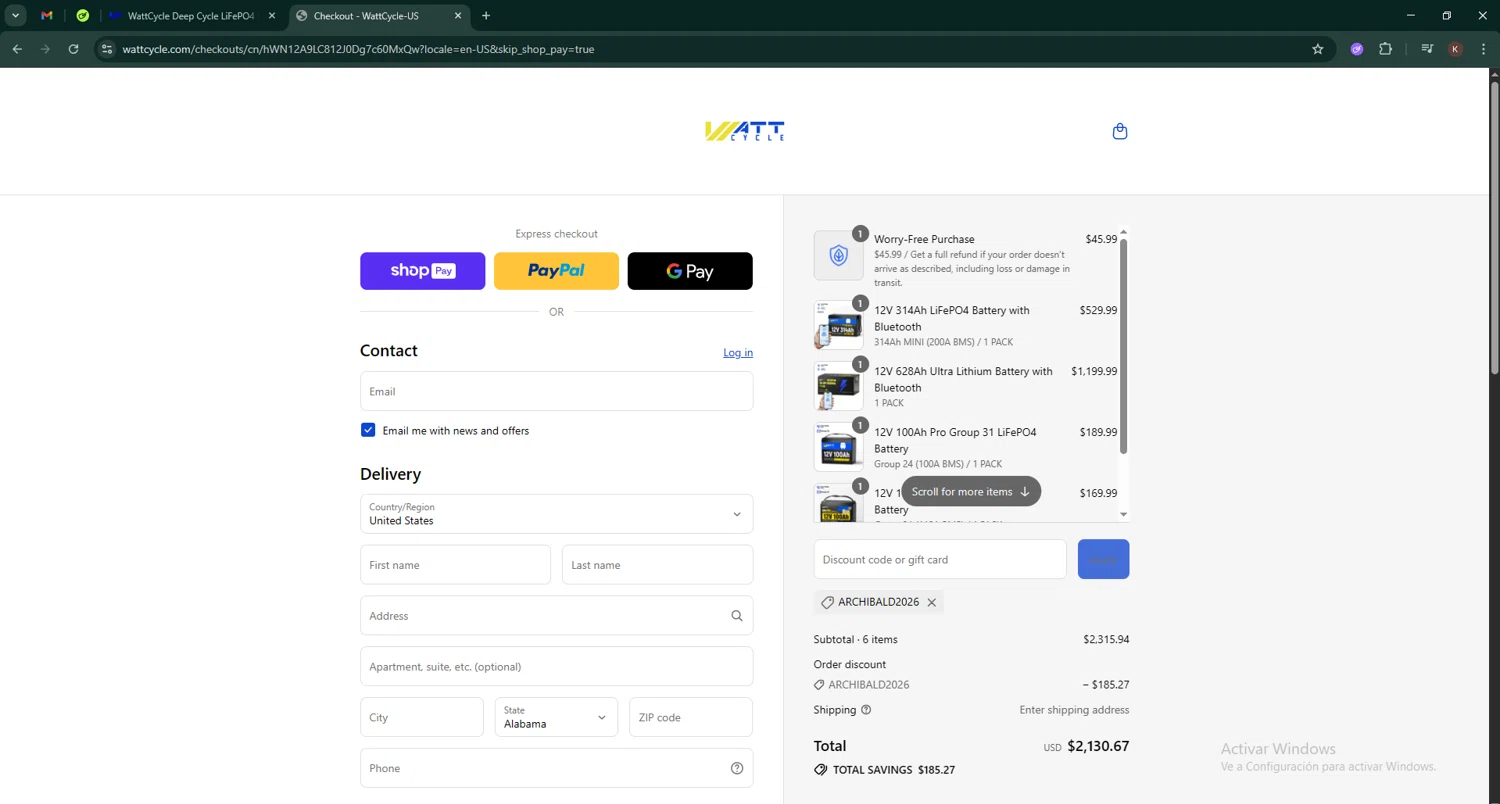
Task: Open the State dropdown showing Alabama
Action: tap(556, 717)
